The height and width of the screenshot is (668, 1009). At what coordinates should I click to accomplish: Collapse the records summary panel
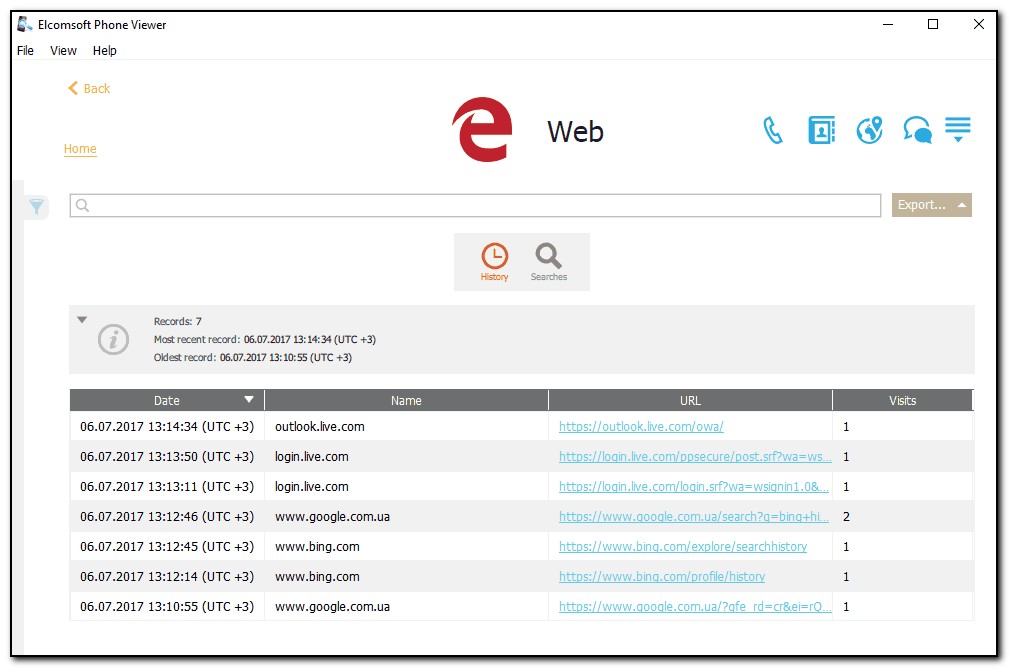(82, 321)
